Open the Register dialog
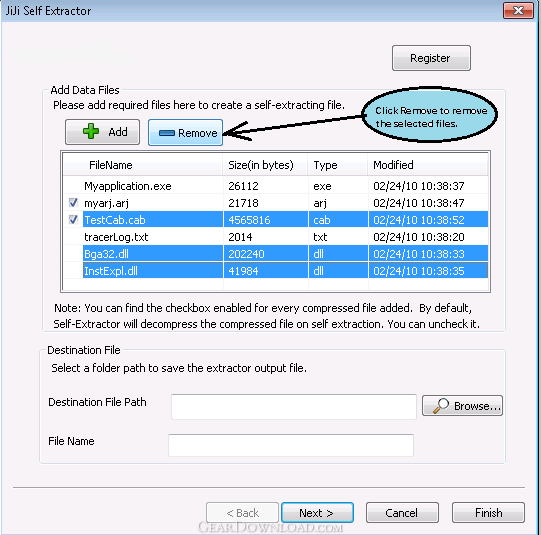This screenshot has height=535, width=541. pyautogui.click(x=431, y=58)
